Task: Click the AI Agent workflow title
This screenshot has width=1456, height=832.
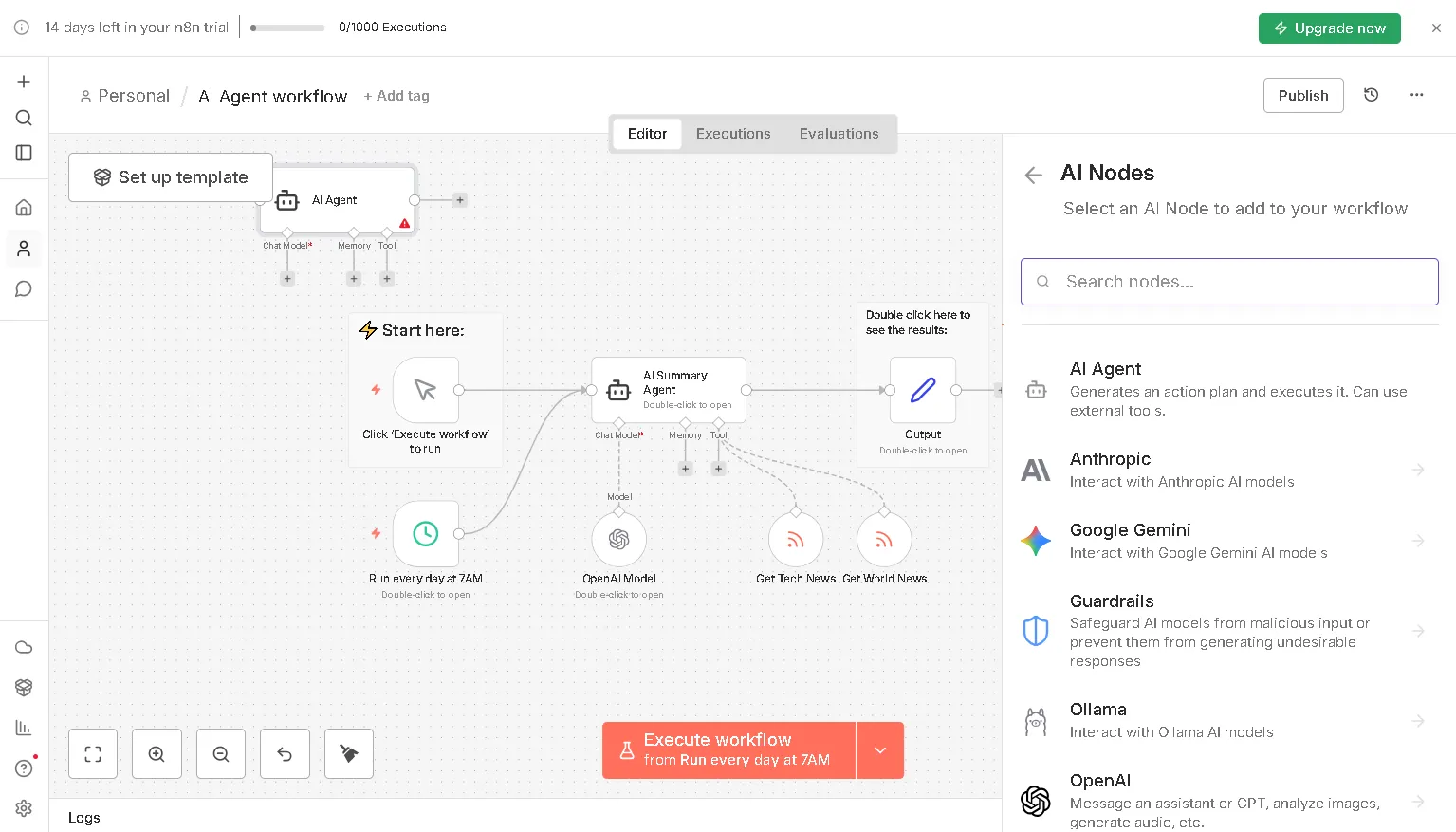Action: coord(273,96)
